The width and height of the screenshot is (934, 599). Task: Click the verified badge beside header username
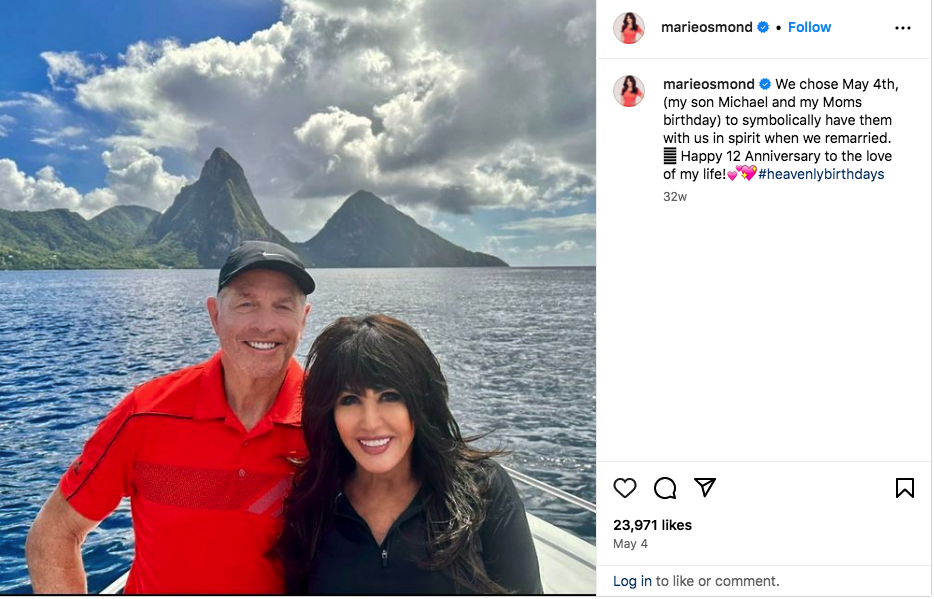[763, 27]
